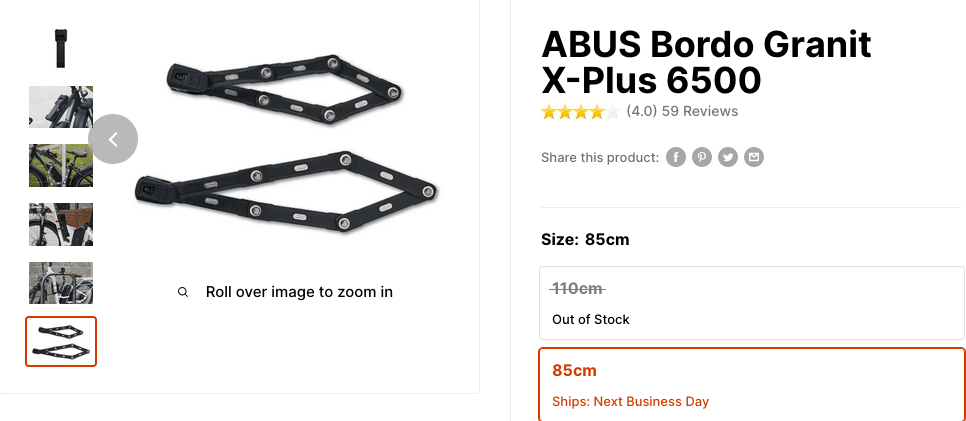Select the 85cm size option
The image size is (966, 421).
coord(751,384)
